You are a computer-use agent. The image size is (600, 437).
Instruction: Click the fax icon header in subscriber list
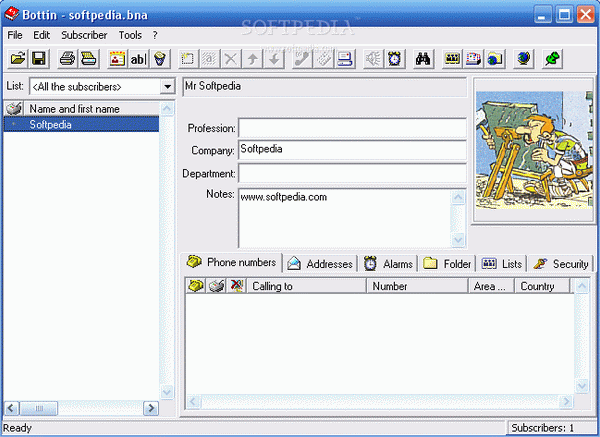(14, 109)
